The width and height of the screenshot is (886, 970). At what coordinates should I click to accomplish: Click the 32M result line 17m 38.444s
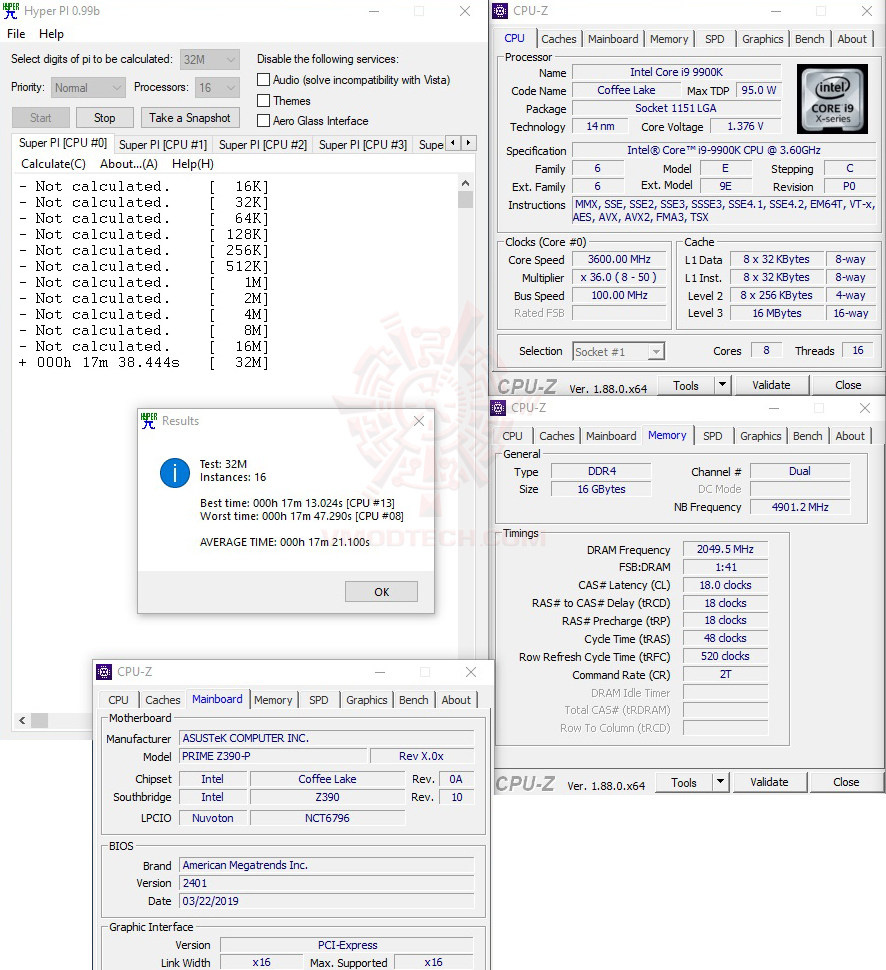(x=144, y=363)
